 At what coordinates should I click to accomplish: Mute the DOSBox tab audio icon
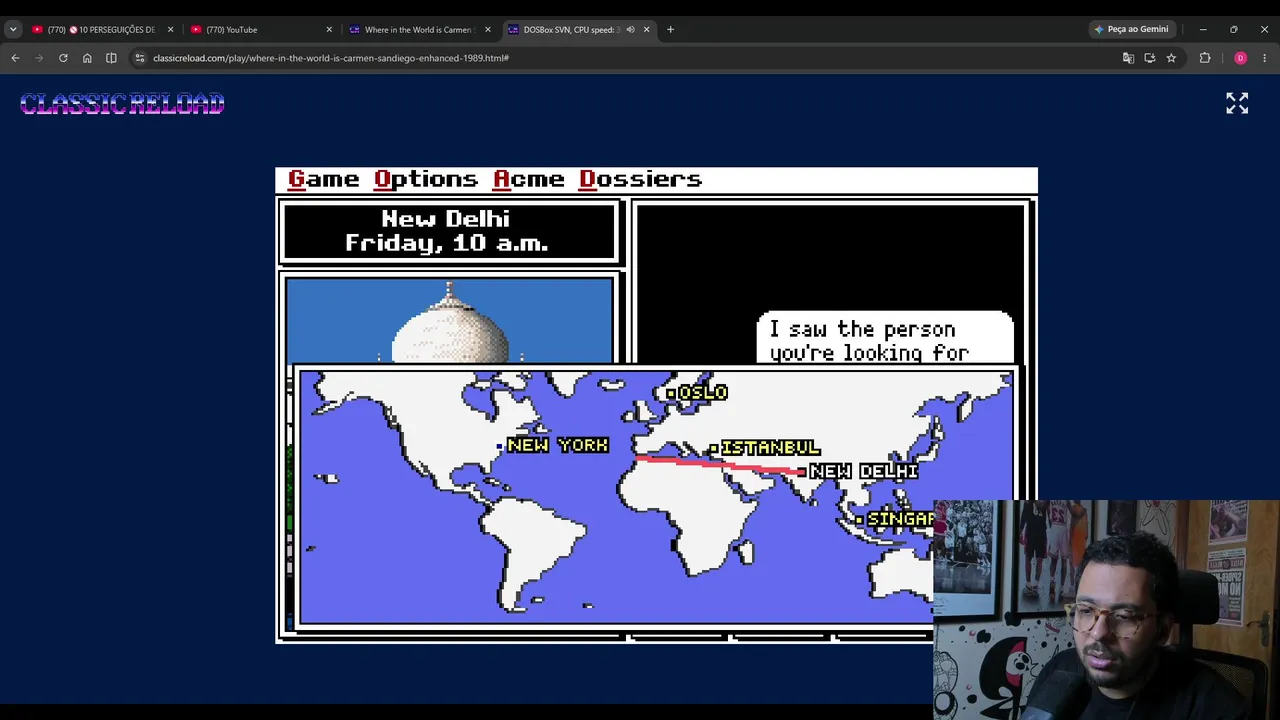coord(630,30)
